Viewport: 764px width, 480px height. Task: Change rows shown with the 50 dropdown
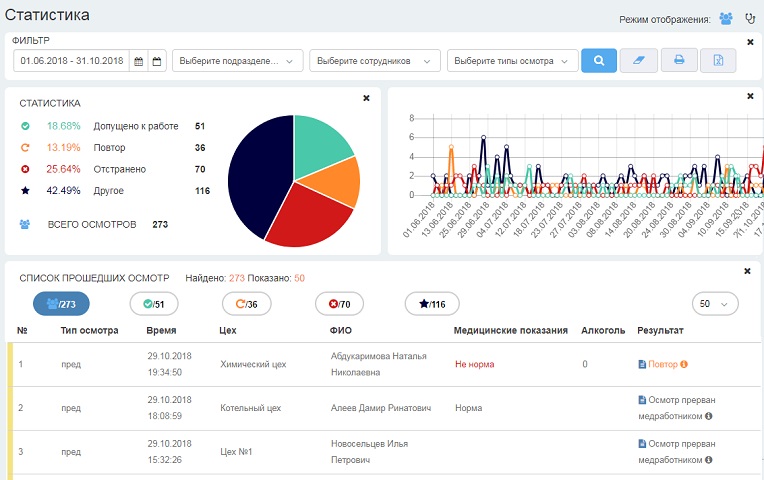pos(714,304)
